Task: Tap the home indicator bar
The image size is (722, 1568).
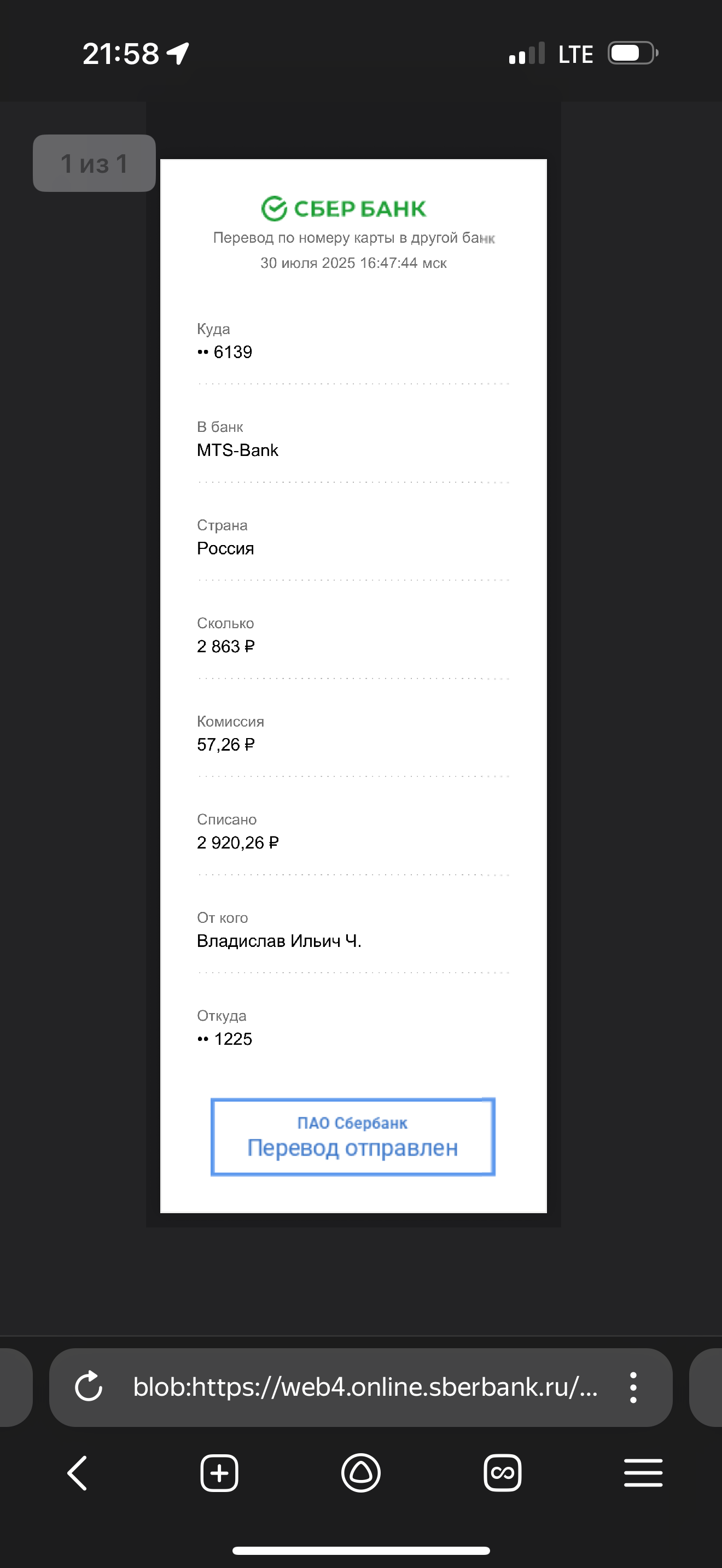Action: pos(361,1551)
